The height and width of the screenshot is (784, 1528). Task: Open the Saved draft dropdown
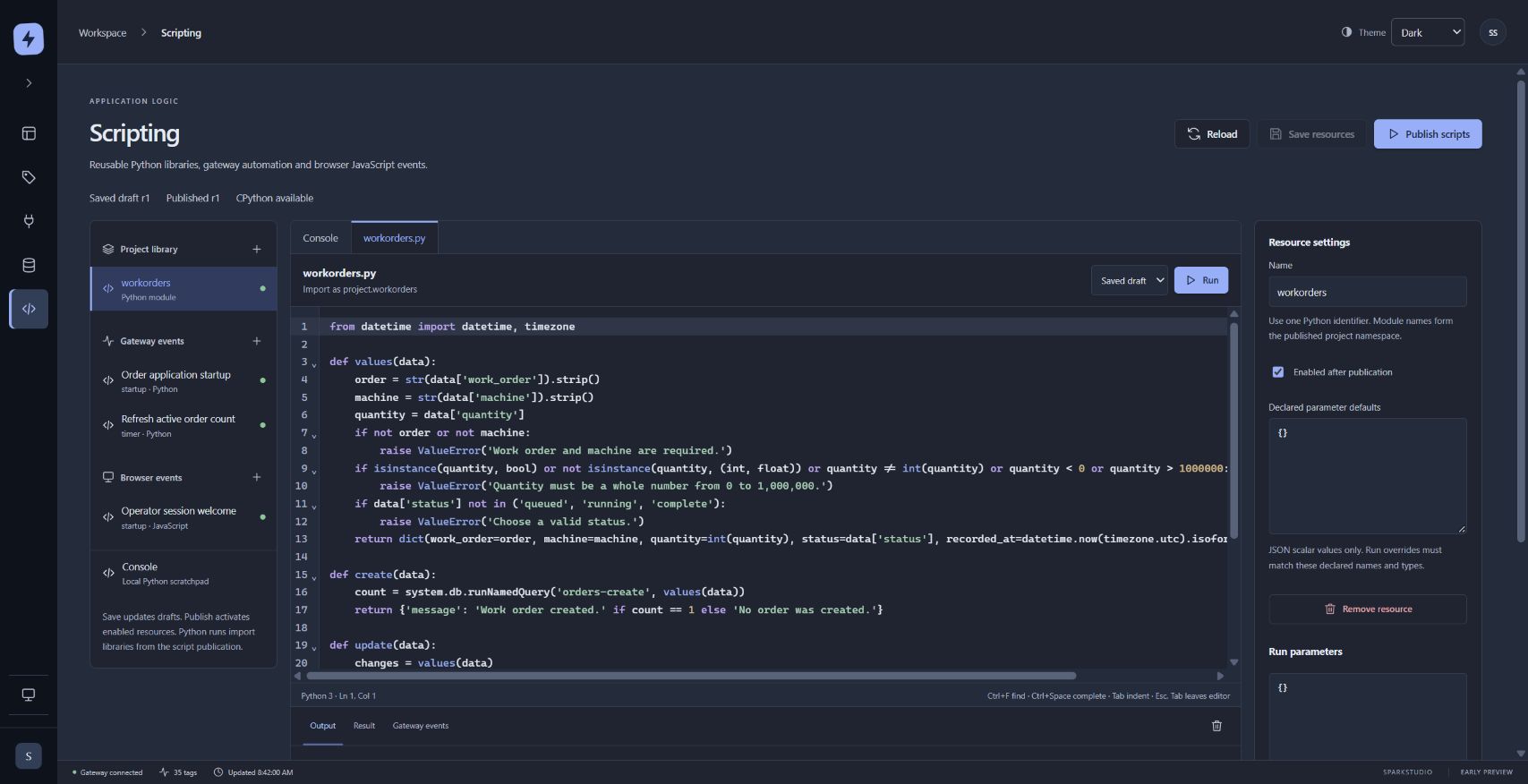(1130, 280)
